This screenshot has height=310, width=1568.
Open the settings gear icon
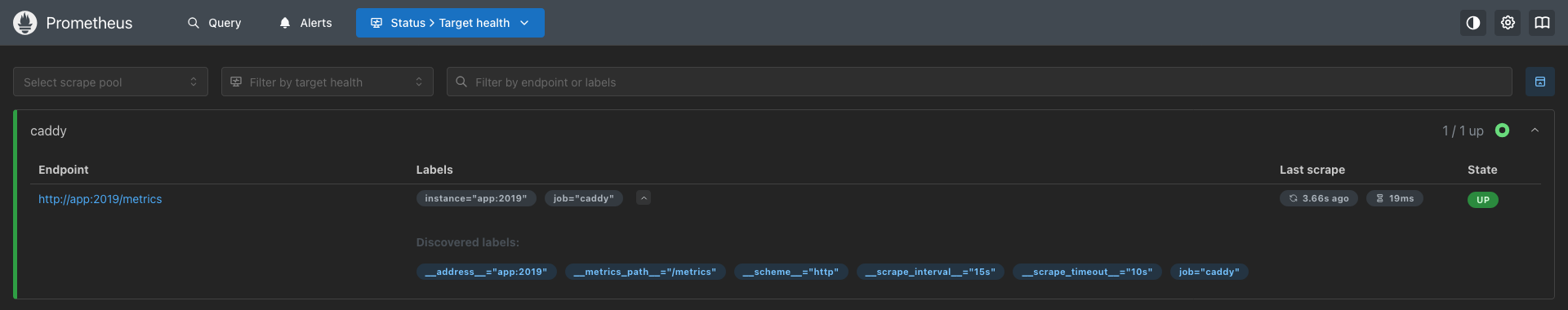[1508, 23]
